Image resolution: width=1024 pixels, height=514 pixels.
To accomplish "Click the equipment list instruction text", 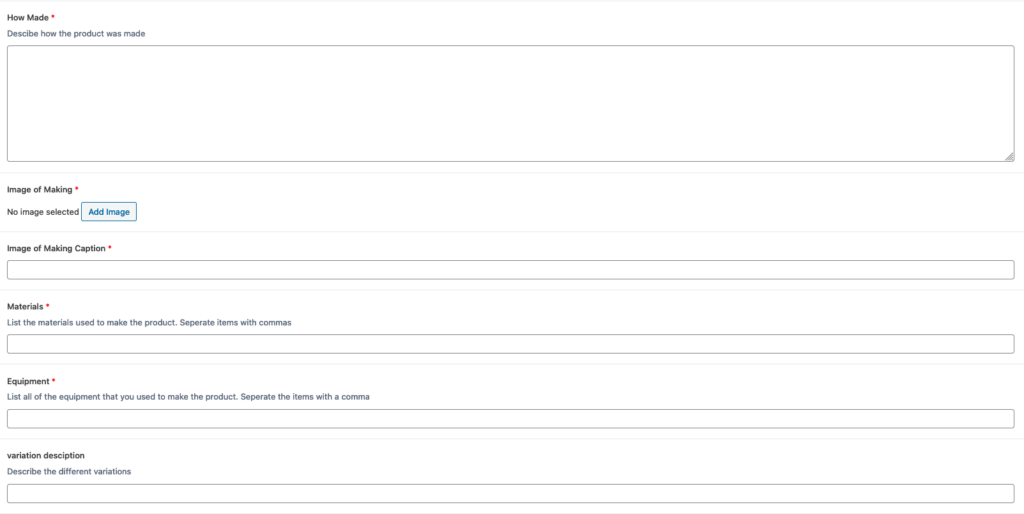I will 188,397.
